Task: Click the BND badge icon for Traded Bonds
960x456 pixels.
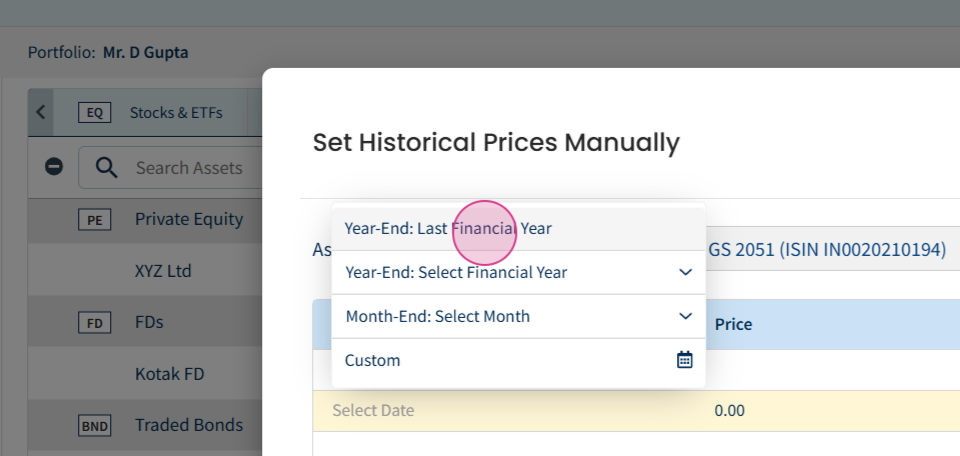Action: [x=94, y=425]
